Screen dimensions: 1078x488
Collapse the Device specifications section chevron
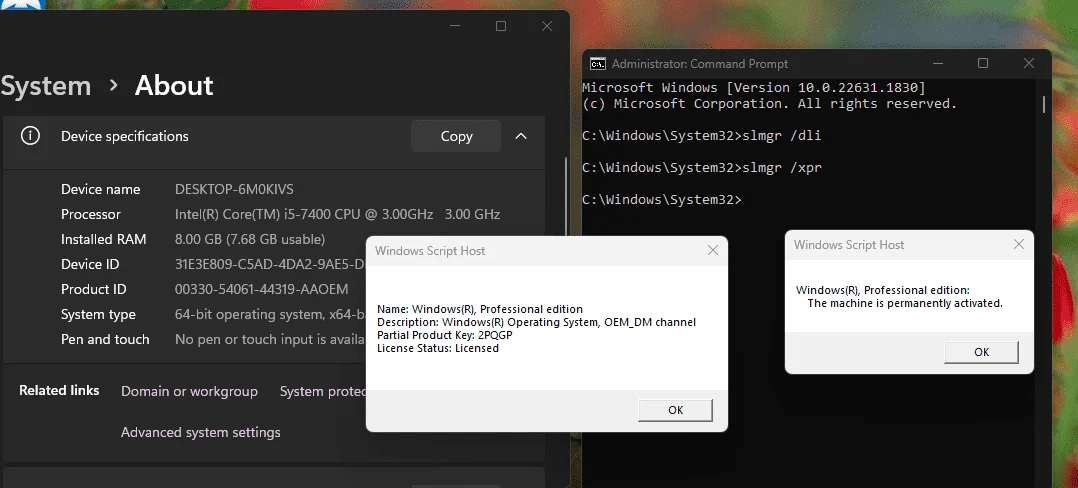[x=521, y=136]
